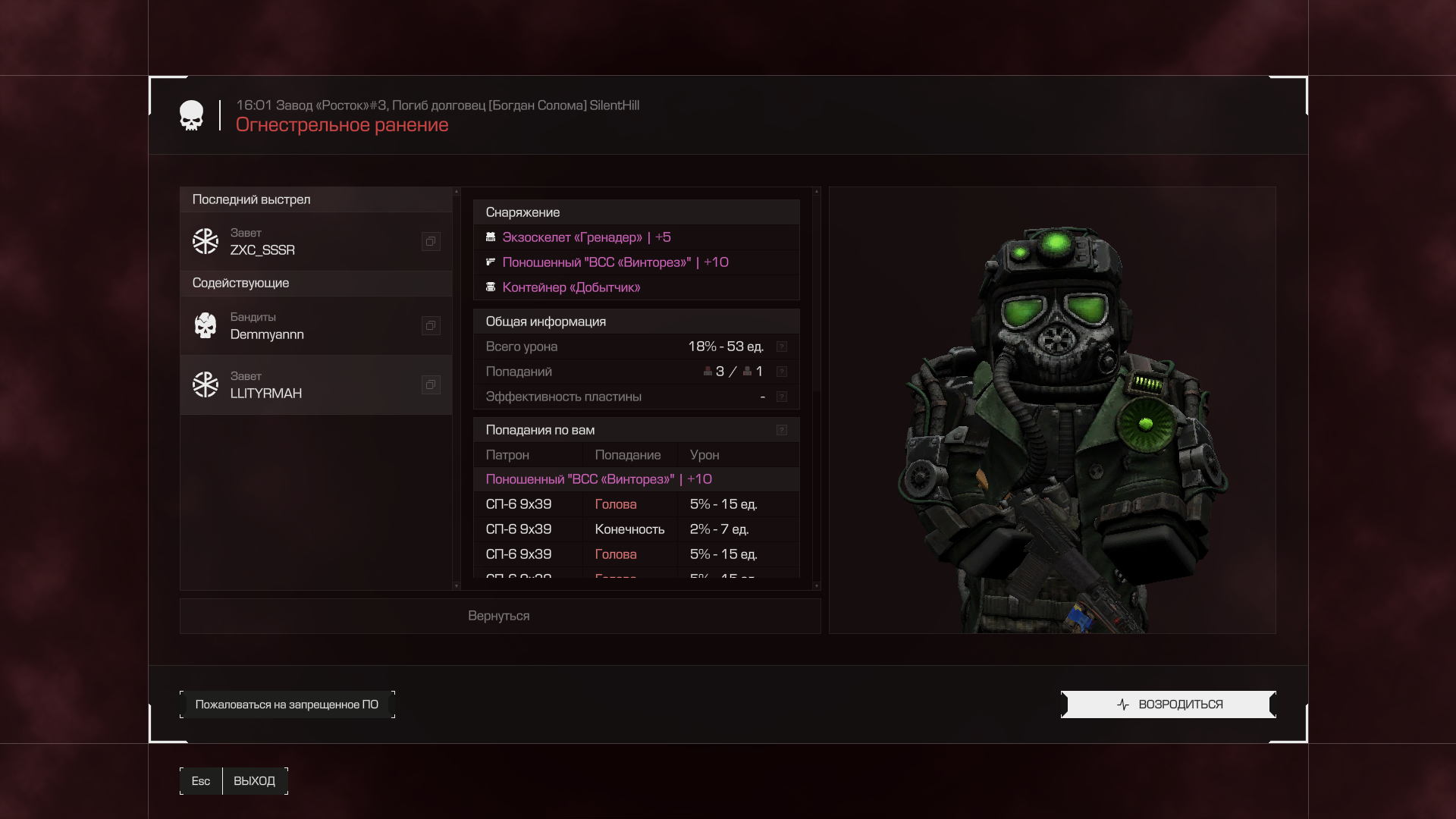Click Пожаловаться на запрещенное ПО button
1456x819 pixels.
[x=287, y=704]
